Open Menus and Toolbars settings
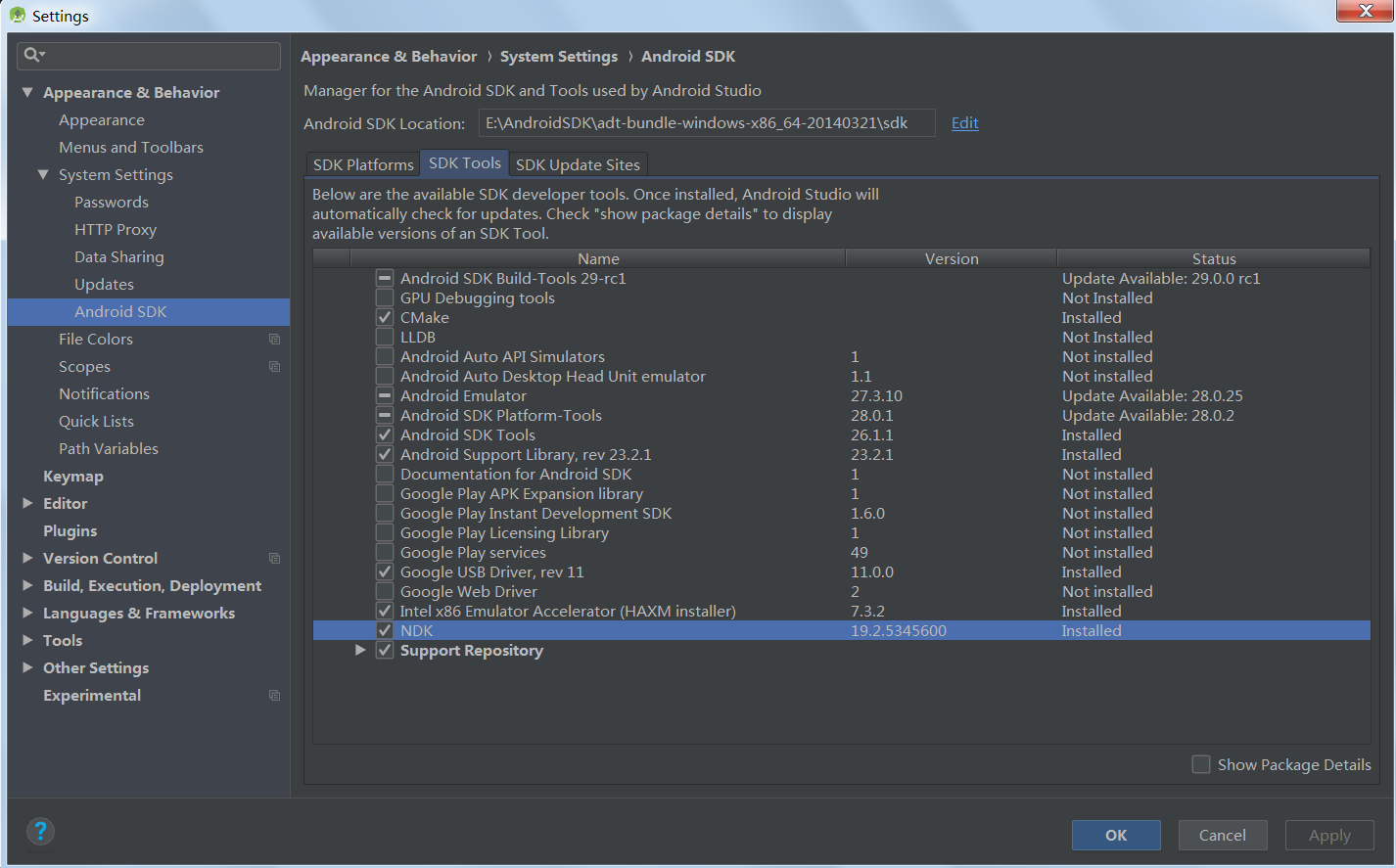The width and height of the screenshot is (1396, 868). coord(131,147)
